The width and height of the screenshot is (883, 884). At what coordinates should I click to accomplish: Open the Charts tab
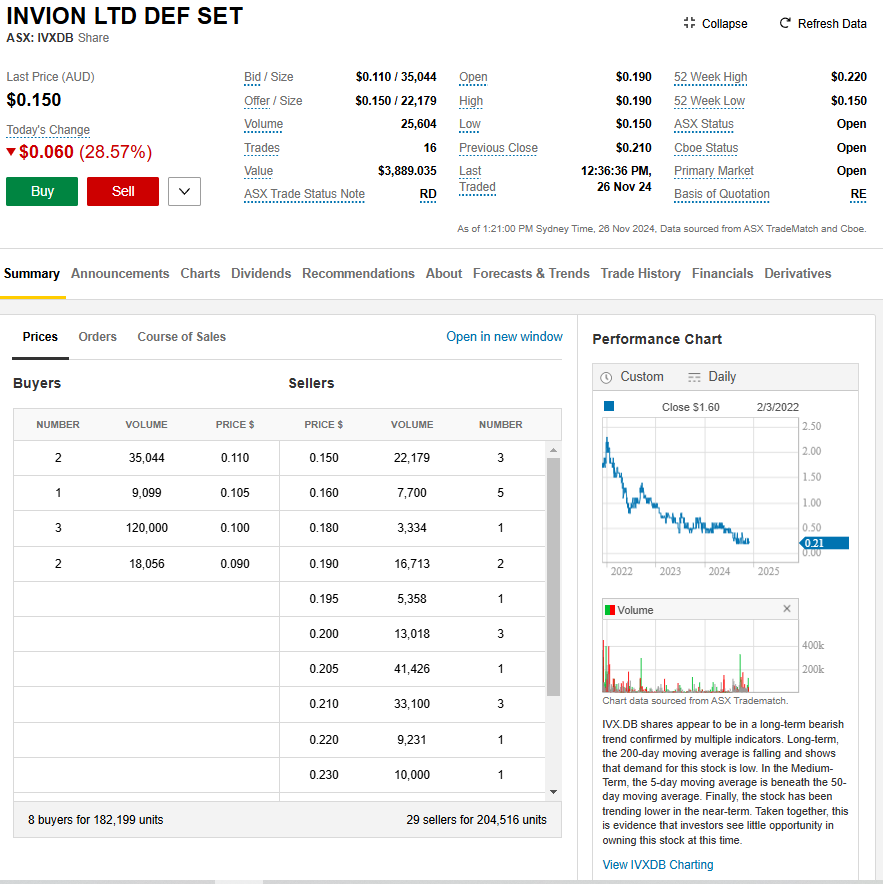pos(200,273)
